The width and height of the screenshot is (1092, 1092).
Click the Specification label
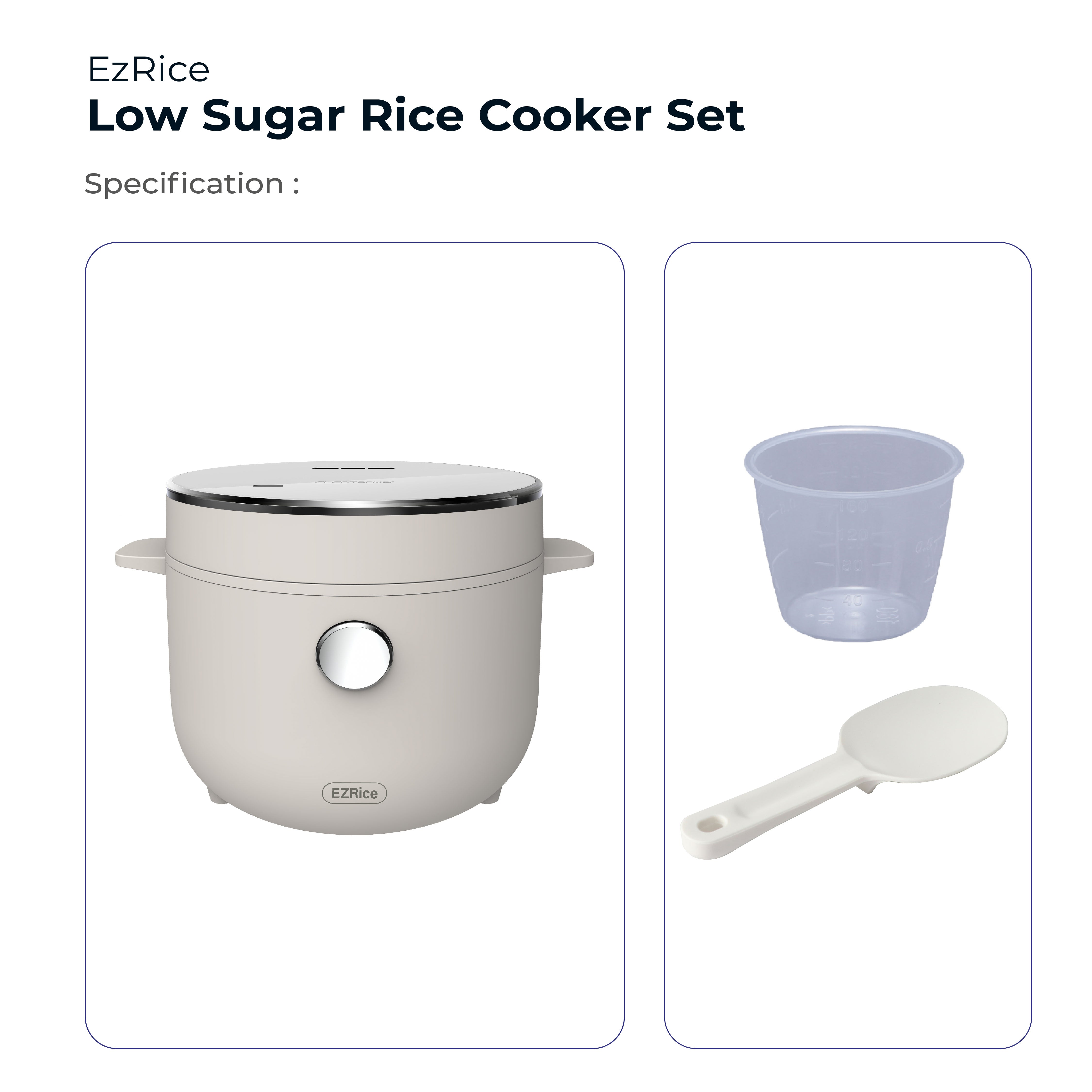191,184
